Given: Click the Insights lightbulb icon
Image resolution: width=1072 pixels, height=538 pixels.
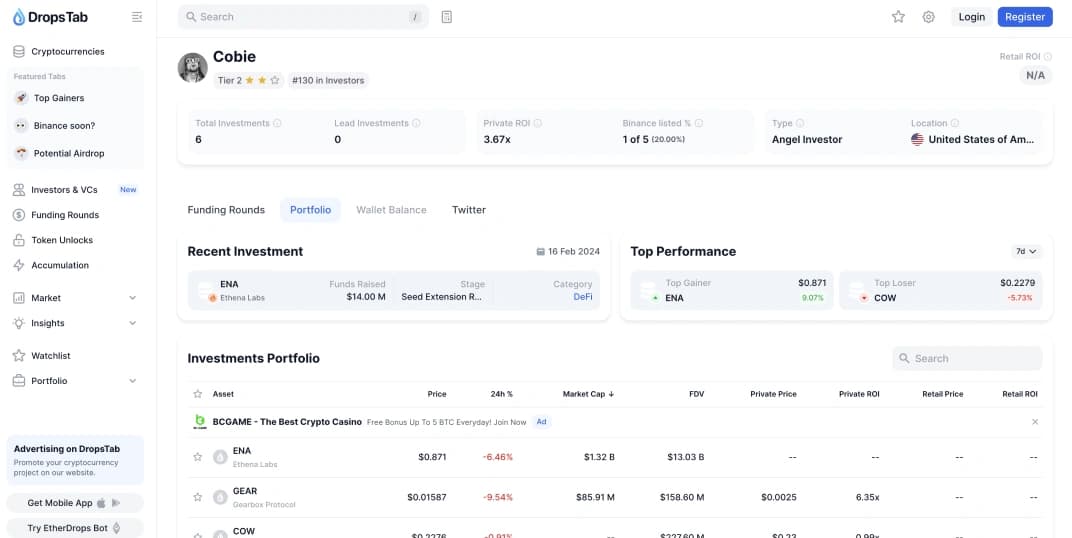Looking at the screenshot, I should click(x=19, y=323).
